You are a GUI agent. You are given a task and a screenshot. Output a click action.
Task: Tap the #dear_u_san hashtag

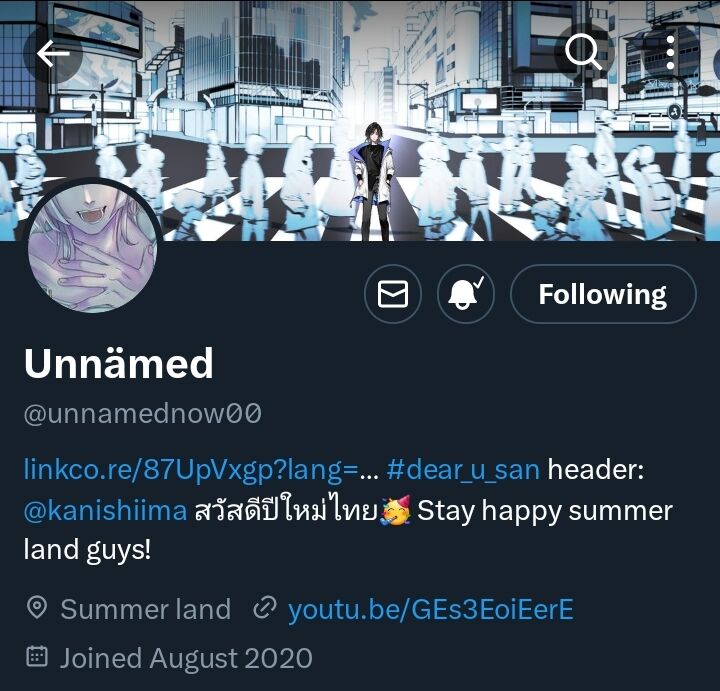463,470
